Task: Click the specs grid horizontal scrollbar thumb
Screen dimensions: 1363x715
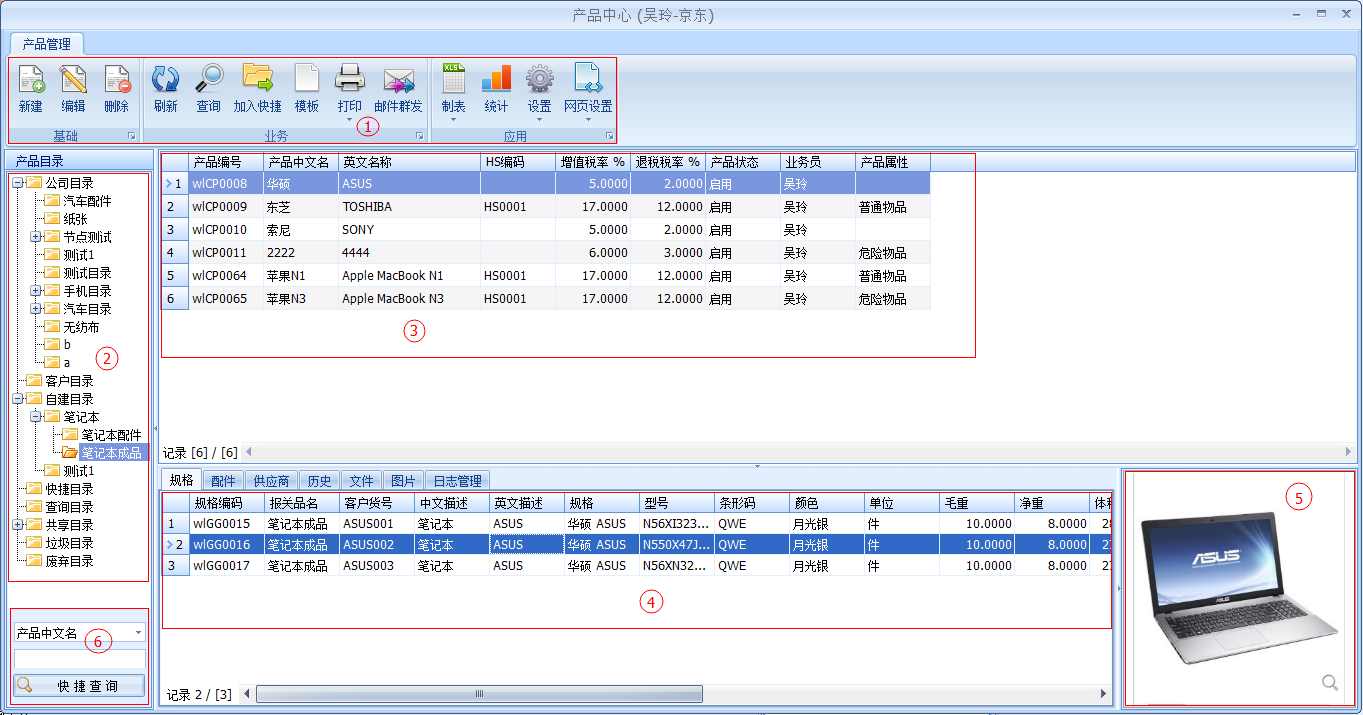Action: 479,694
